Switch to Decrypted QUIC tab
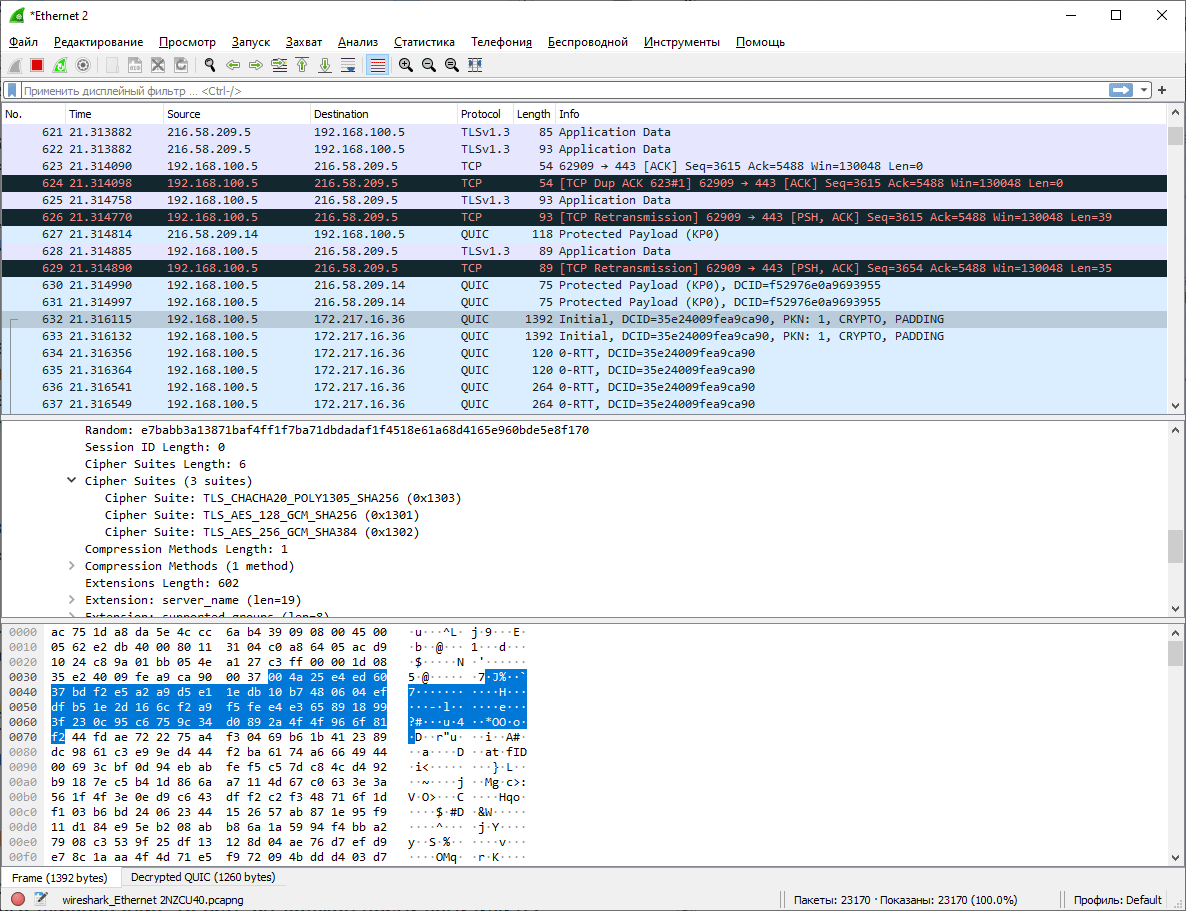Image resolution: width=1186 pixels, height=911 pixels. tap(203, 877)
